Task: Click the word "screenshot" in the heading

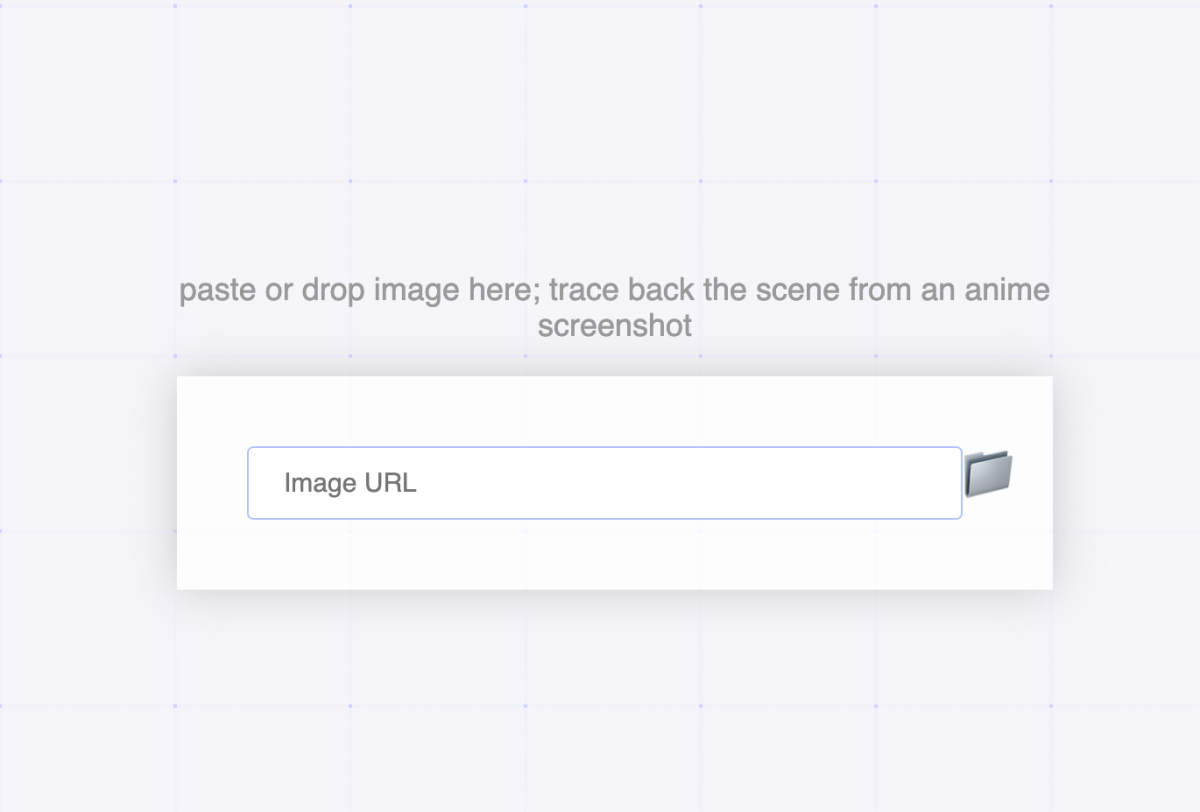Action: pyautogui.click(x=614, y=326)
